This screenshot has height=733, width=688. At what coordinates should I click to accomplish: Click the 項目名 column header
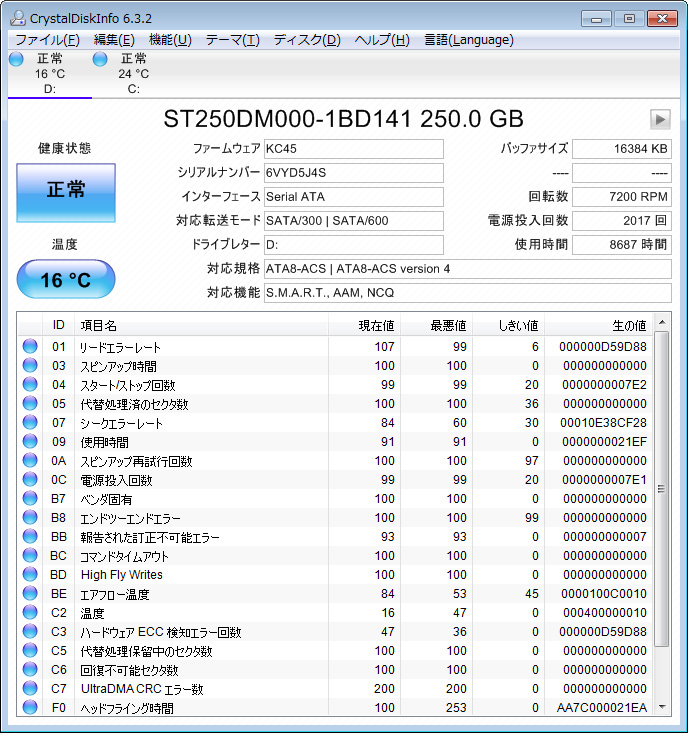click(x=201, y=325)
